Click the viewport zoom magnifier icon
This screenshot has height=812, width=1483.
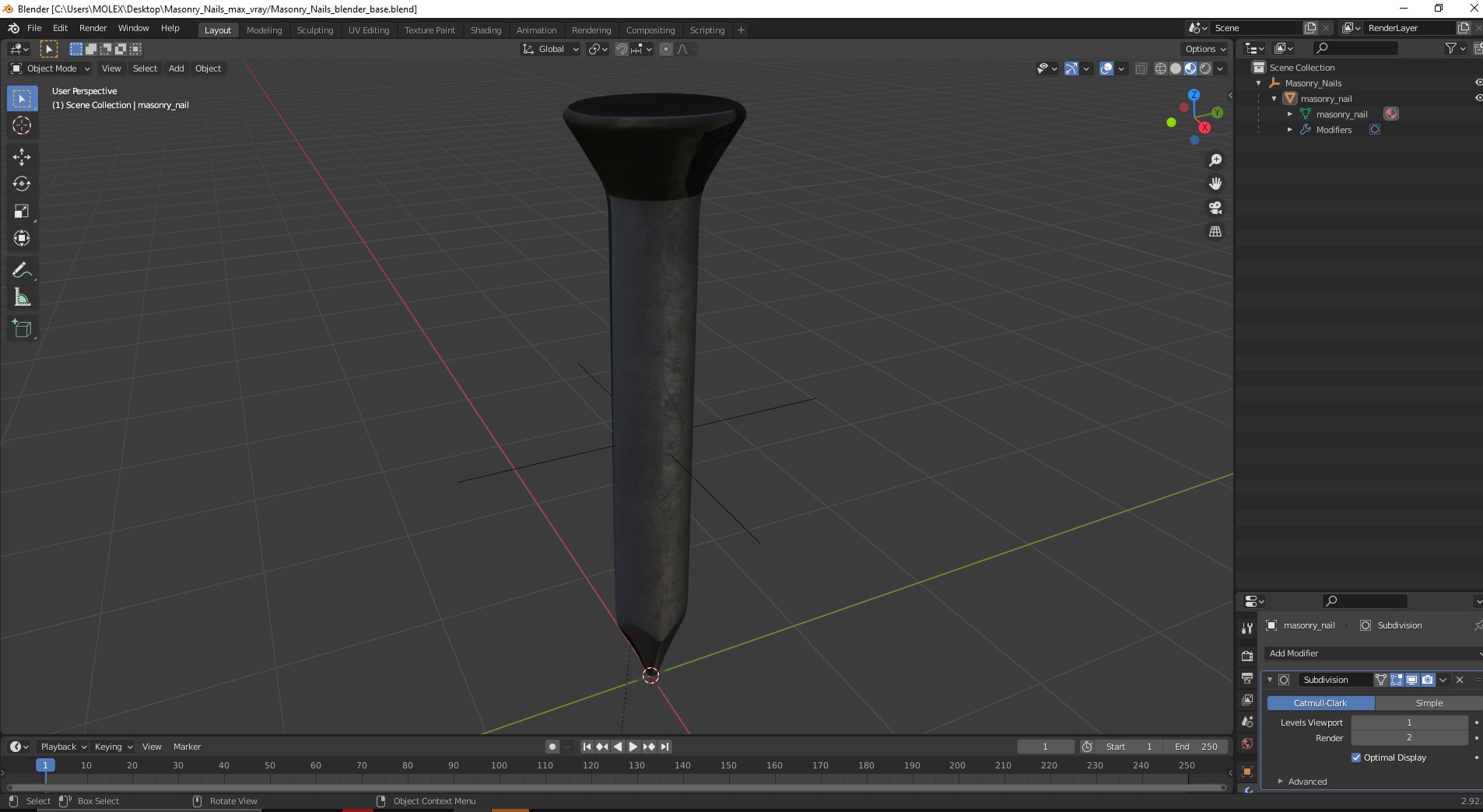1215,160
